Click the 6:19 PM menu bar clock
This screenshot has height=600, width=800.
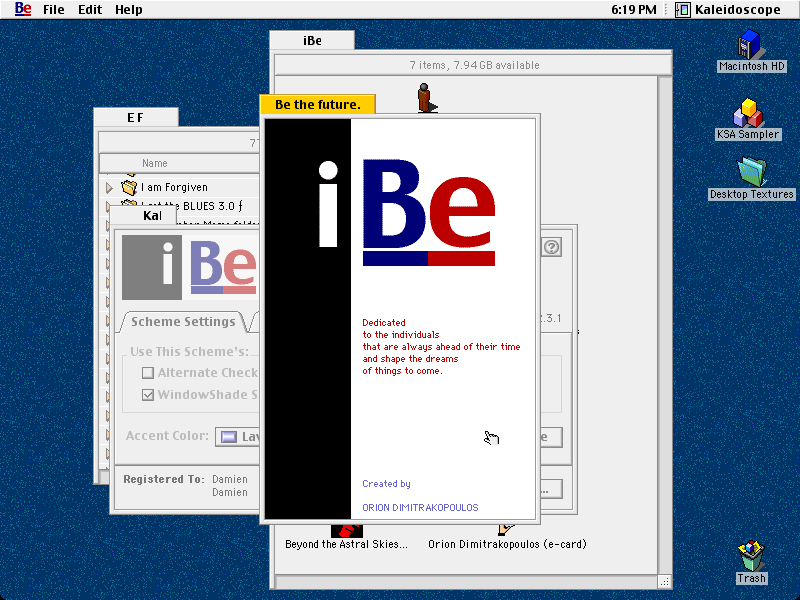pos(634,10)
